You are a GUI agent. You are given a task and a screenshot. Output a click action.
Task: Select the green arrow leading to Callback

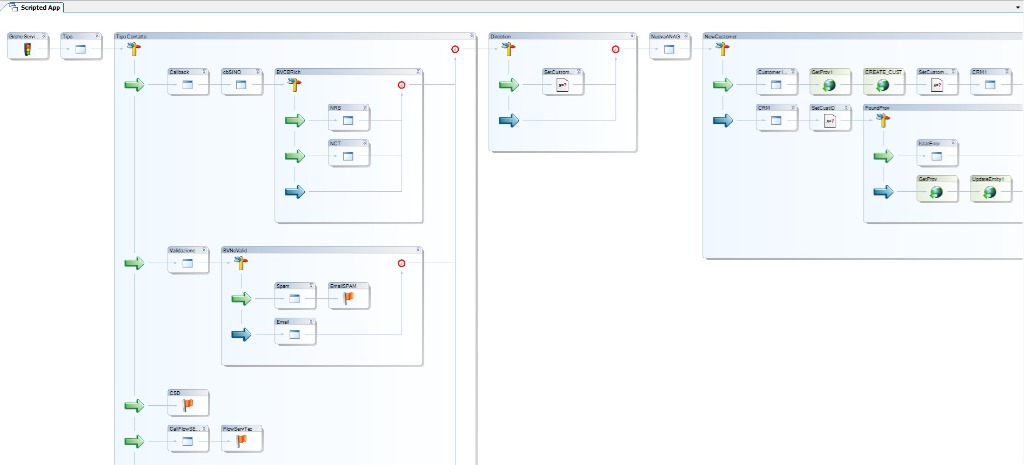[134, 84]
